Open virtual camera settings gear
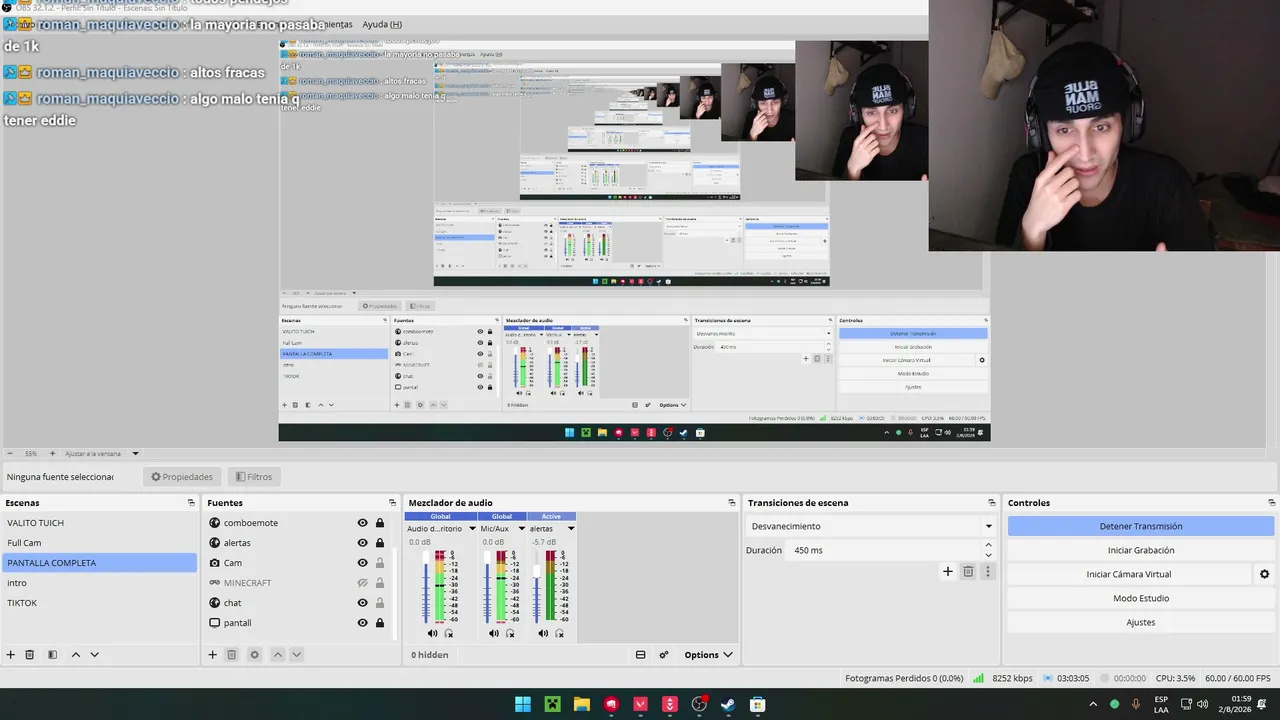 (1264, 574)
